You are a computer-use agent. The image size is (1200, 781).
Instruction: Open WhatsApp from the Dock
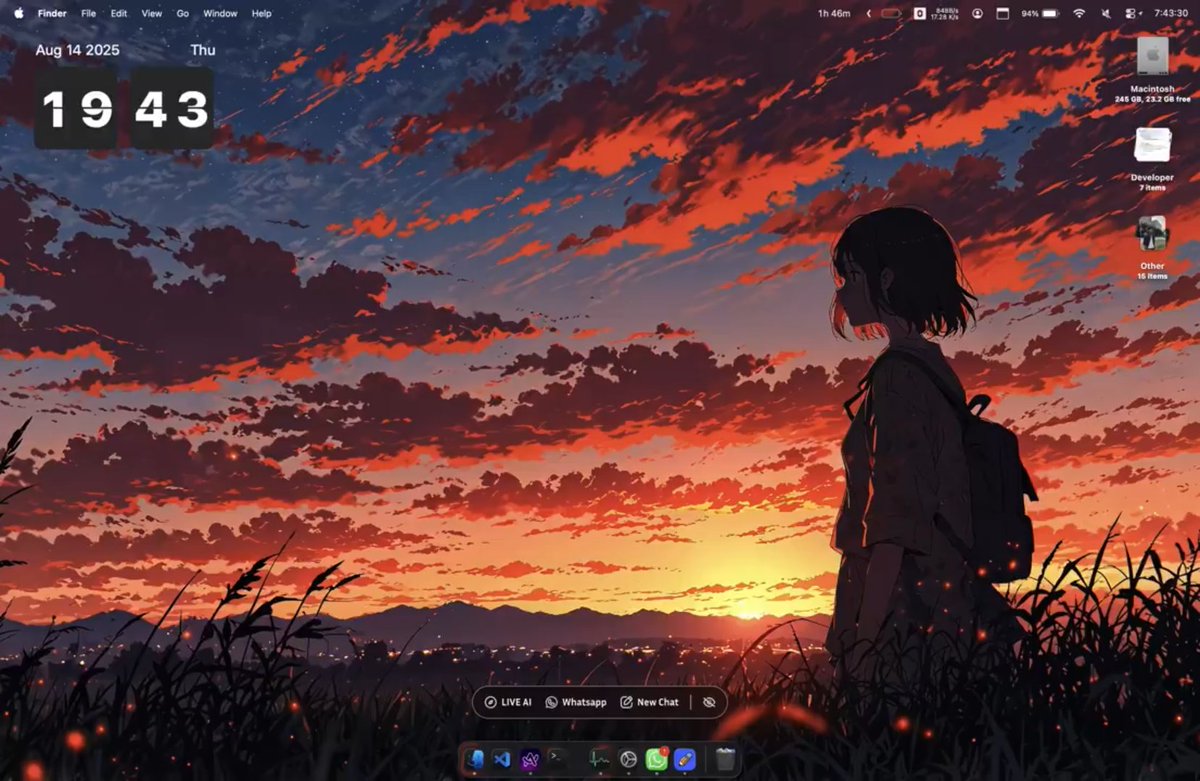coord(656,759)
